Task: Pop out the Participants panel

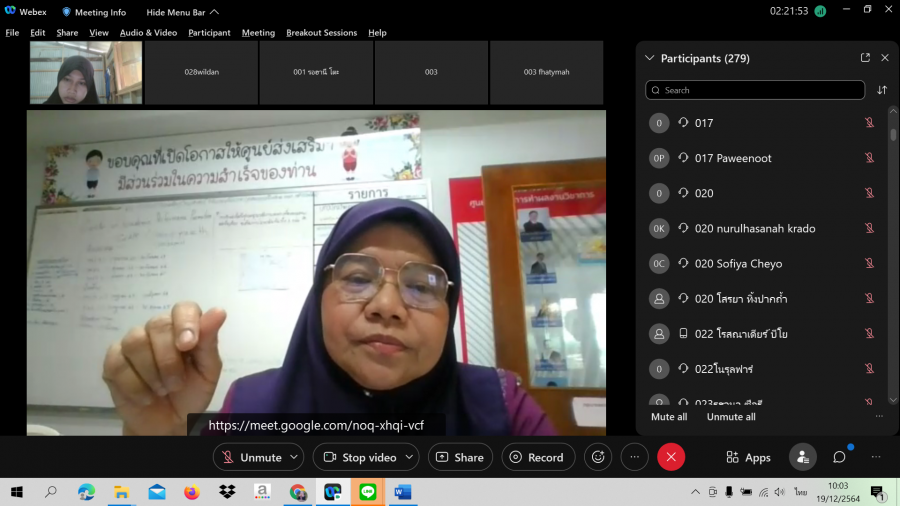Action: 865,58
